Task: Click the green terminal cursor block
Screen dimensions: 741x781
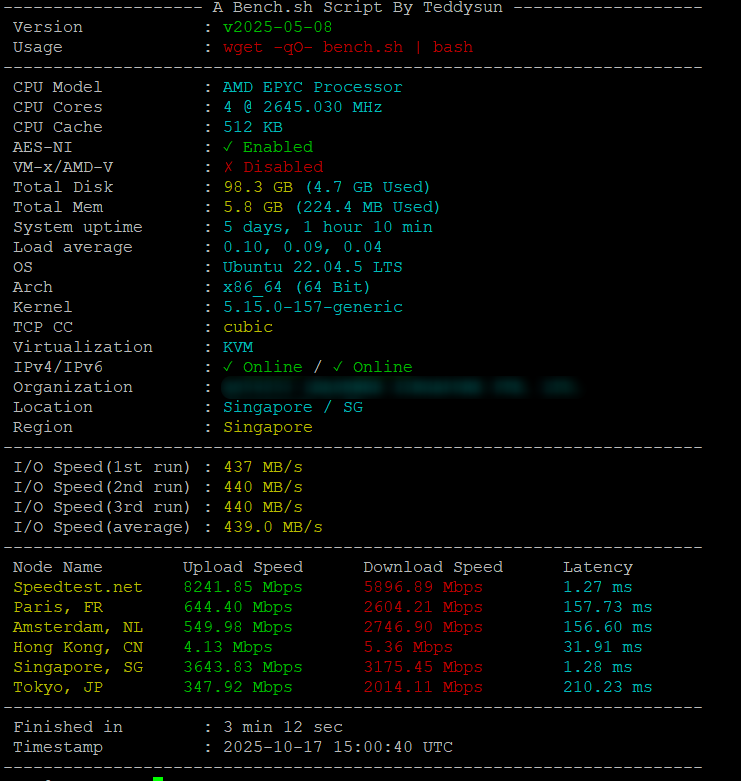Action: click(x=158, y=778)
